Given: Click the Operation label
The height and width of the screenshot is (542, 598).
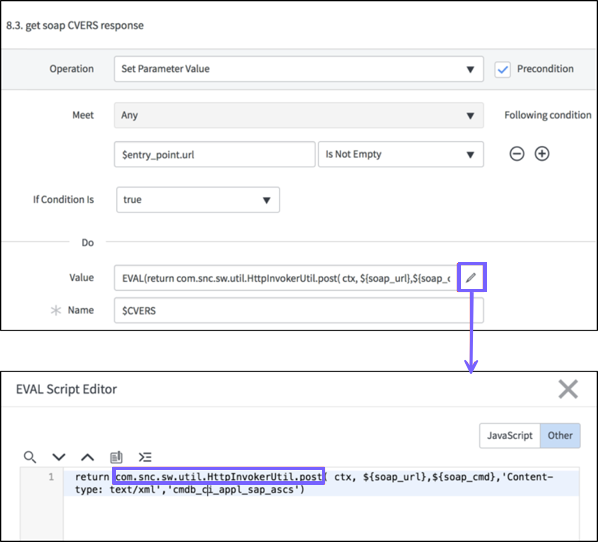Looking at the screenshot, I should tap(71, 69).
